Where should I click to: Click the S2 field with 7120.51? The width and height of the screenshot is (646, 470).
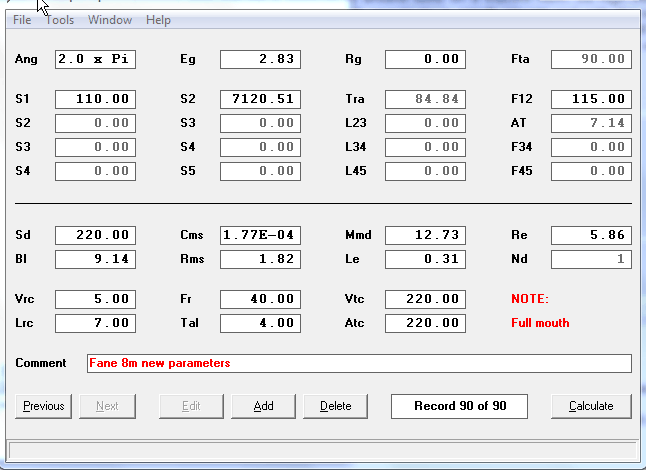click(260, 99)
